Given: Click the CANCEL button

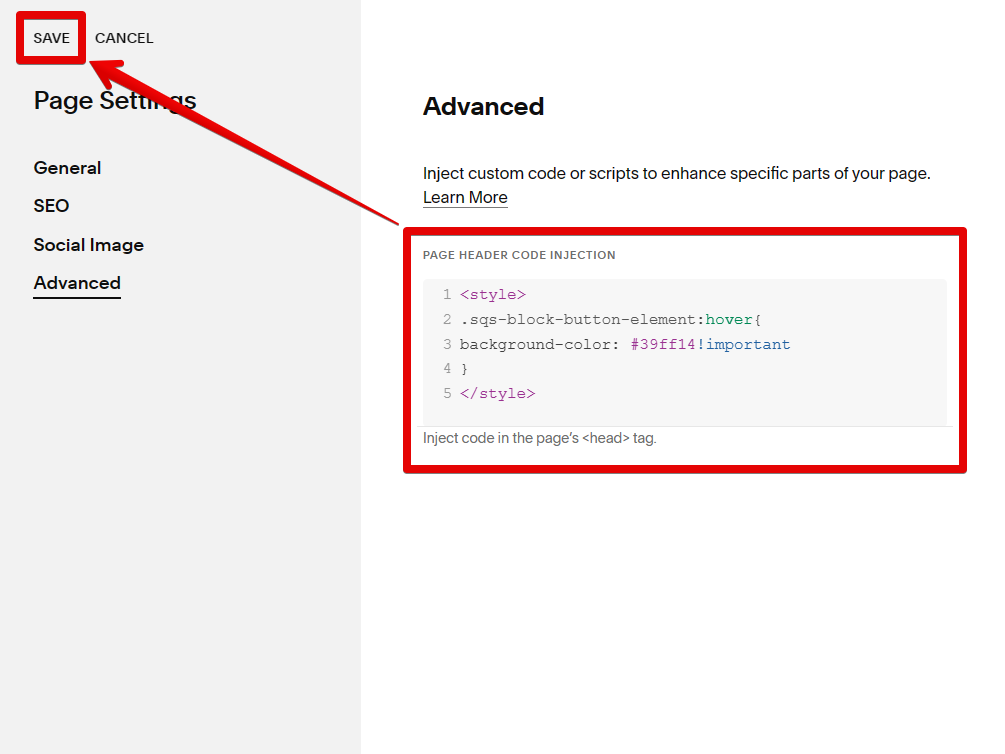Looking at the screenshot, I should pos(124,38).
